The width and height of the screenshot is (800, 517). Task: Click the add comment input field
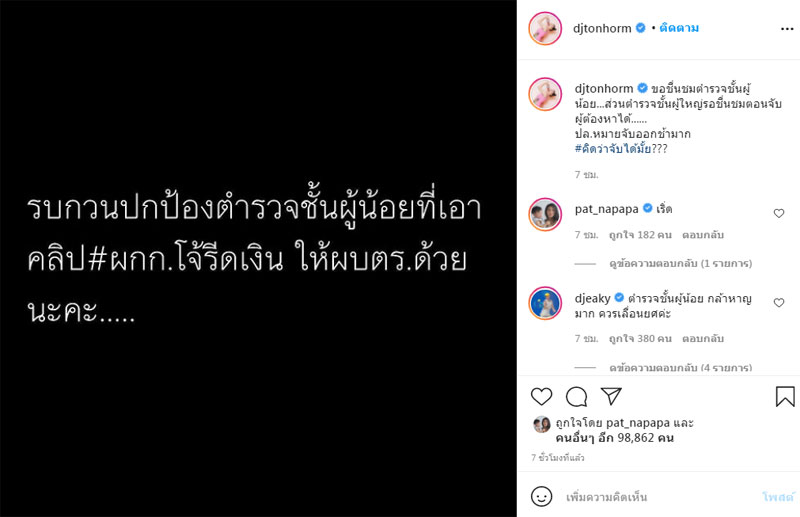(658, 497)
